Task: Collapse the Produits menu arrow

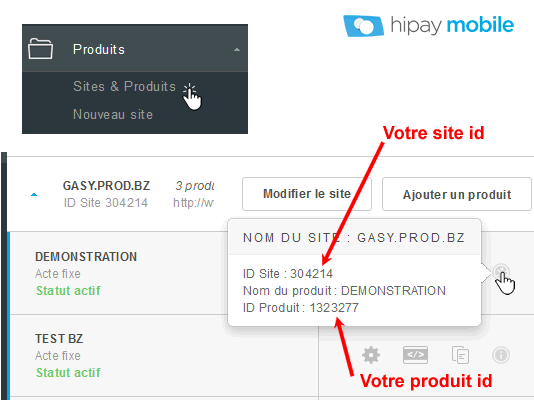Action: (237, 50)
